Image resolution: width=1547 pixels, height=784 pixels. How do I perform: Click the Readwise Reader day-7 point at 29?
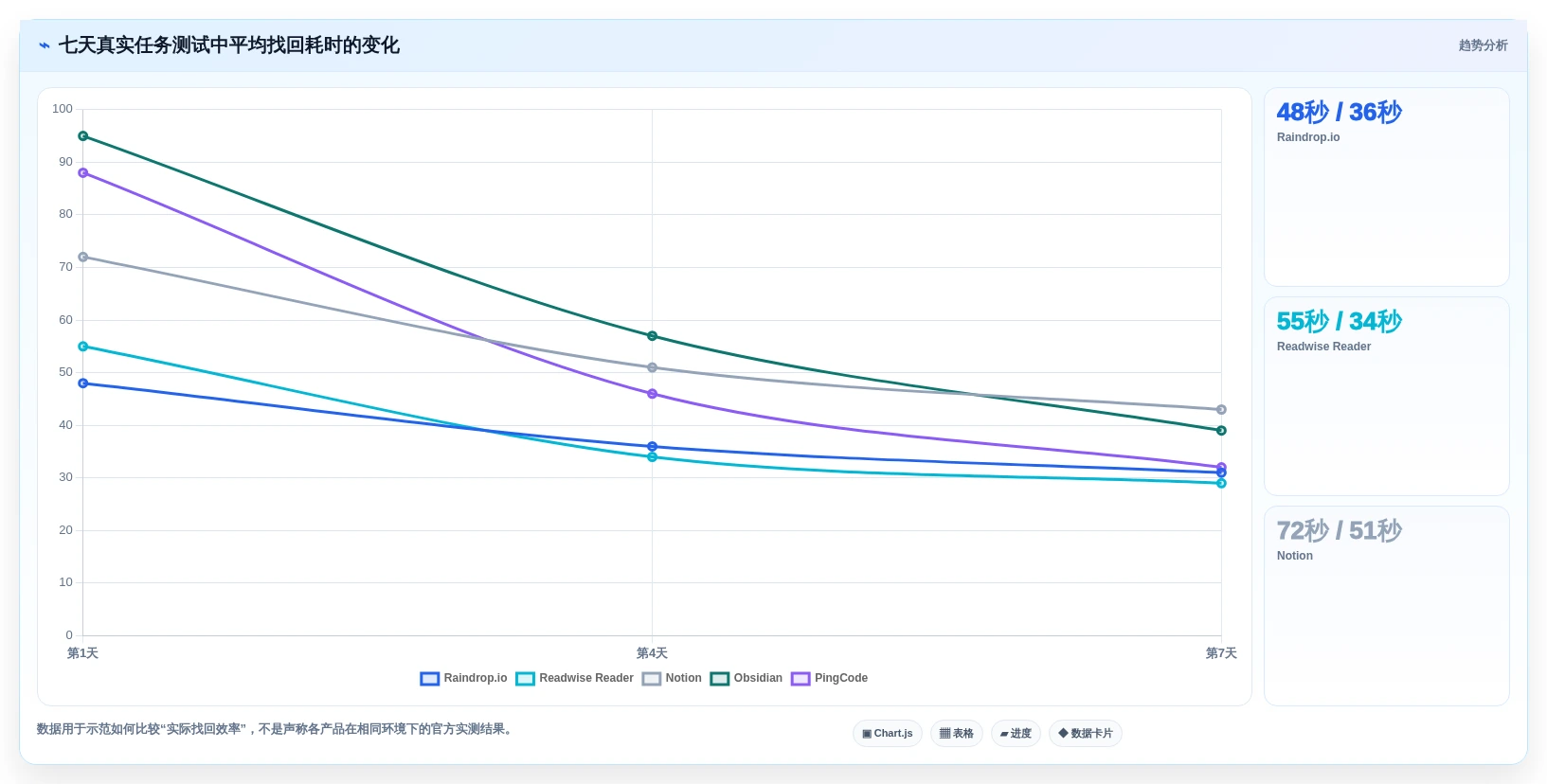[1221, 483]
